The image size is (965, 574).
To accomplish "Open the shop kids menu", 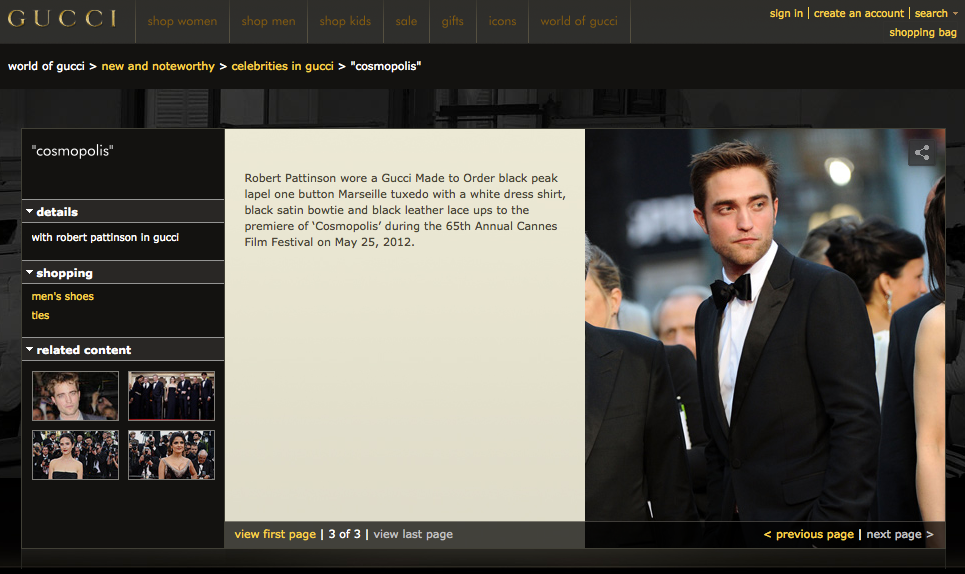I will click(345, 22).
